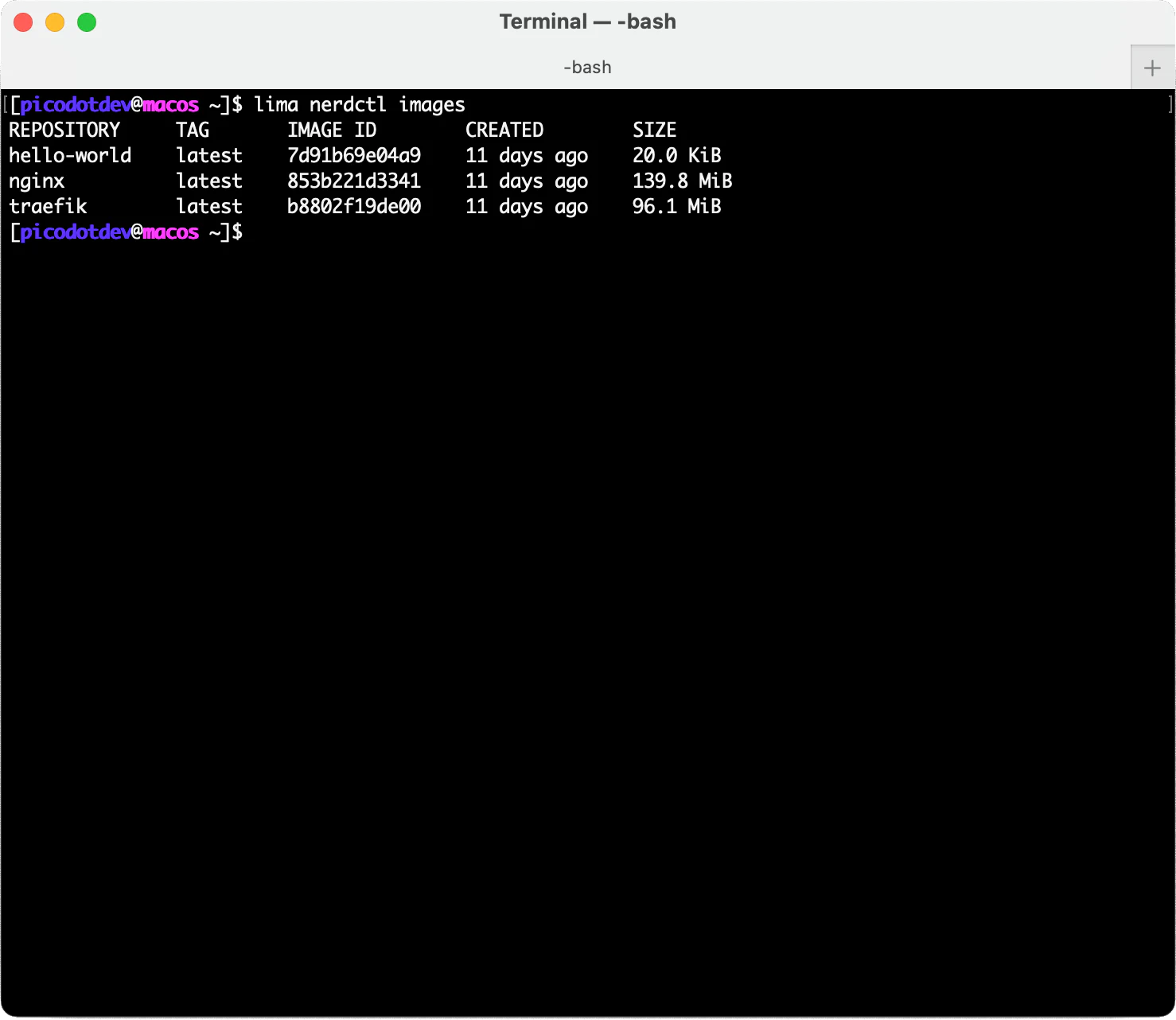This screenshot has width=1176, height=1020.
Task: Click the 'lima nerdctl images' command text
Action: click(360, 105)
